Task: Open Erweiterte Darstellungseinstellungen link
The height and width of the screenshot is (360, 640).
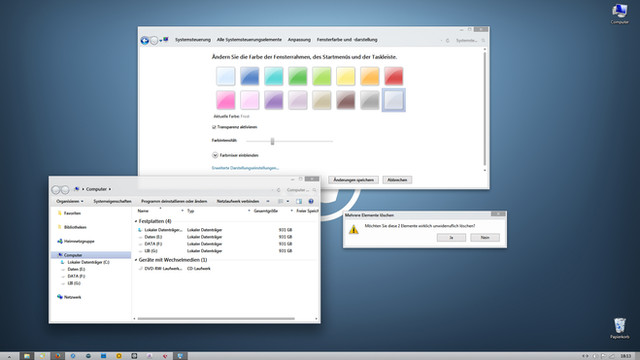Action: (x=245, y=168)
